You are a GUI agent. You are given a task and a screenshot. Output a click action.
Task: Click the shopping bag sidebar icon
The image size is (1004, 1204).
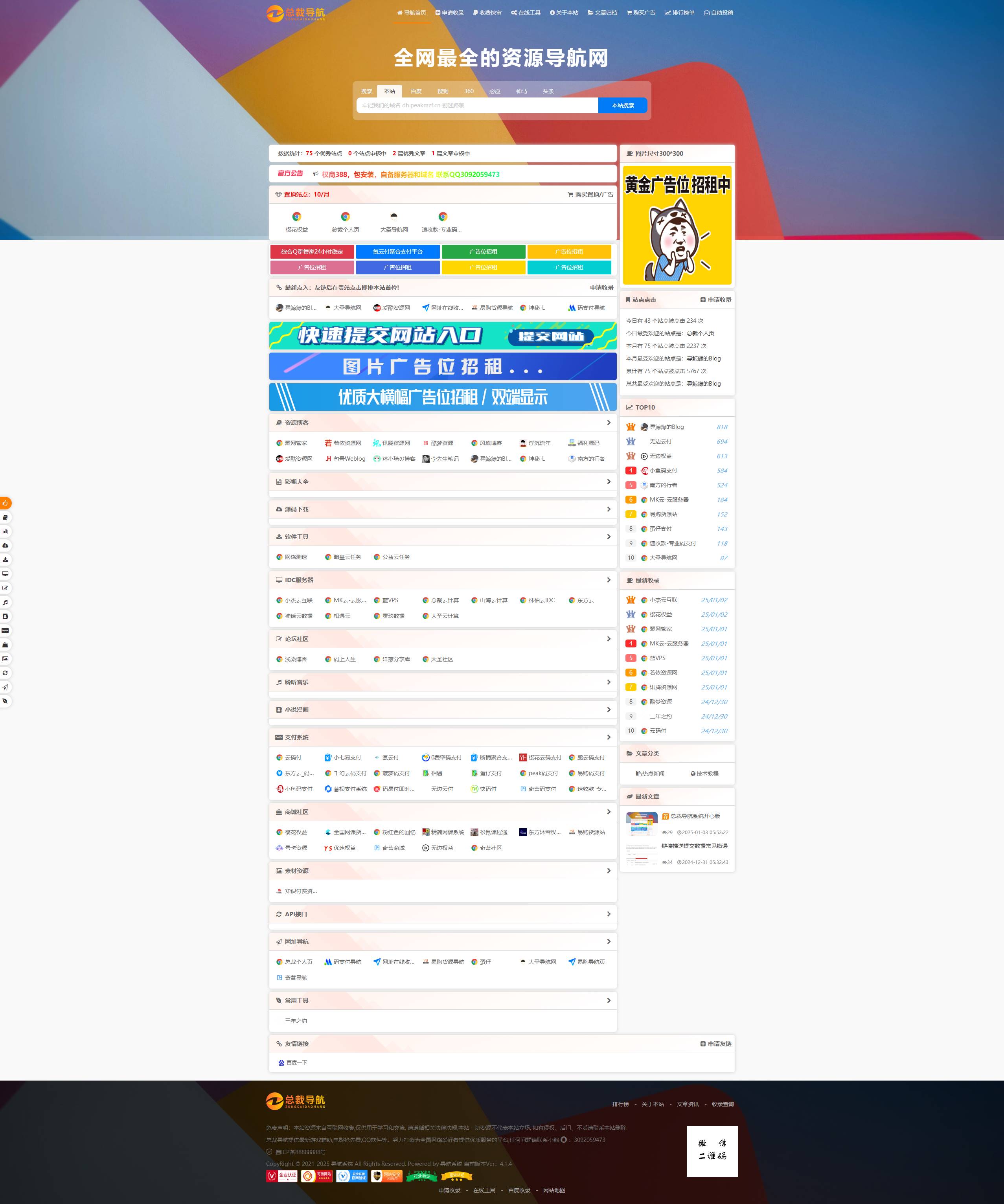(x=5, y=644)
